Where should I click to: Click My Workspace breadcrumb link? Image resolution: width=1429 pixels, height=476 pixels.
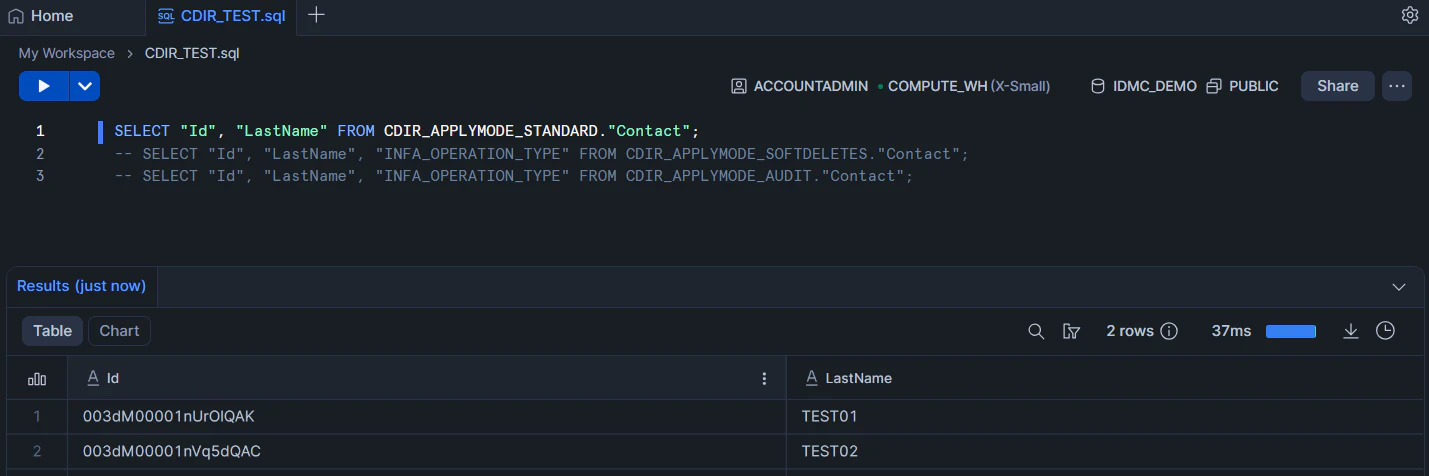pyautogui.click(x=66, y=53)
